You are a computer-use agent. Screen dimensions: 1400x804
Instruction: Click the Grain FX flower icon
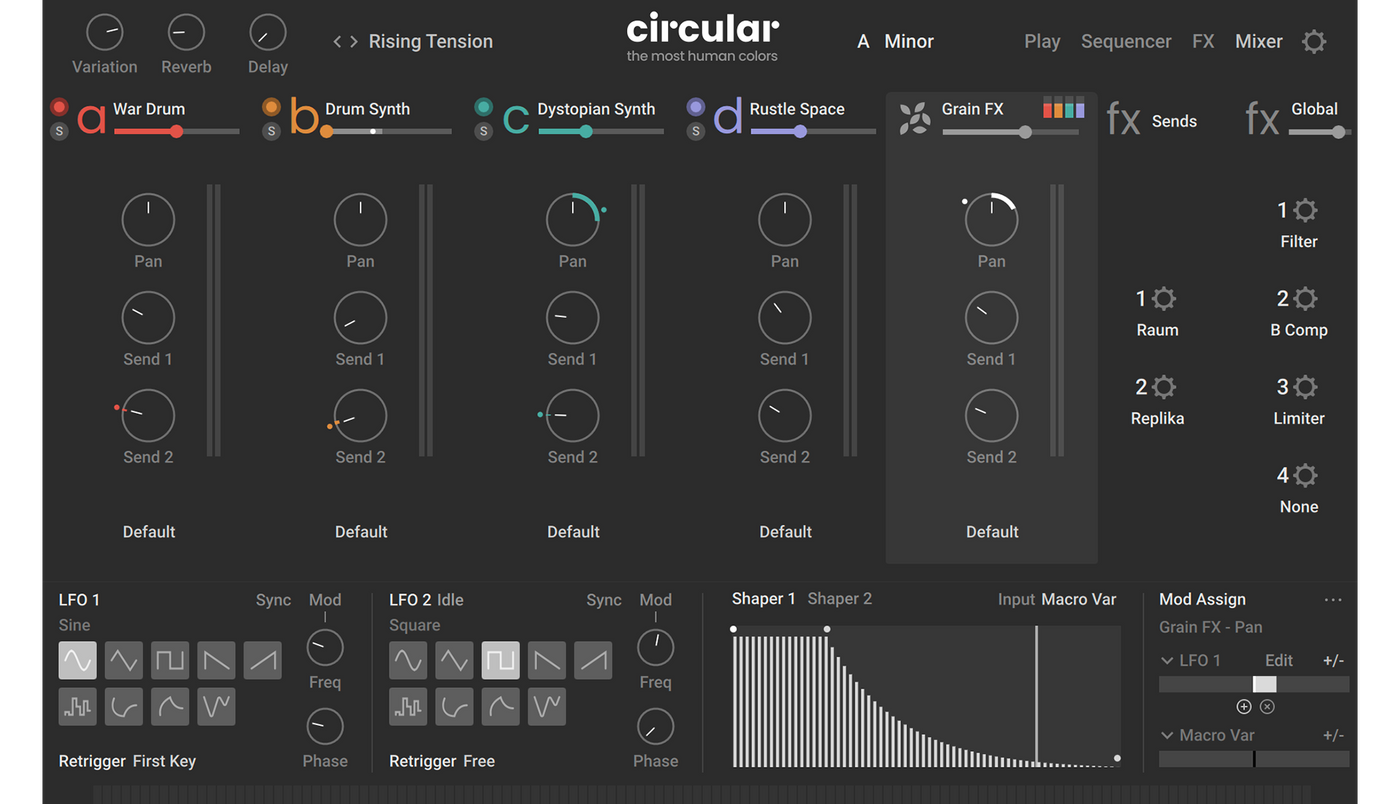click(x=914, y=119)
